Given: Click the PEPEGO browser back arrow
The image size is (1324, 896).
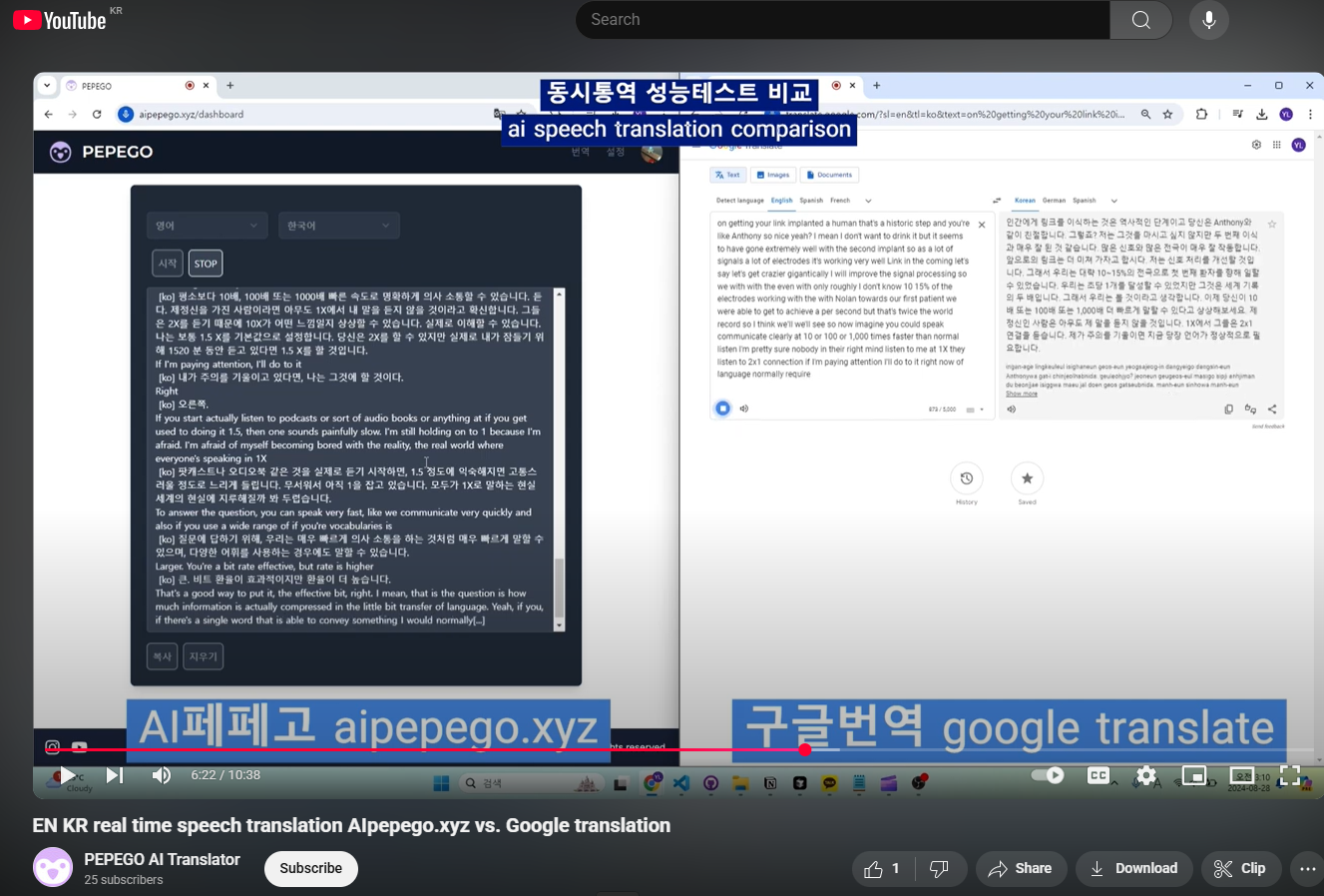Looking at the screenshot, I should pos(48,115).
